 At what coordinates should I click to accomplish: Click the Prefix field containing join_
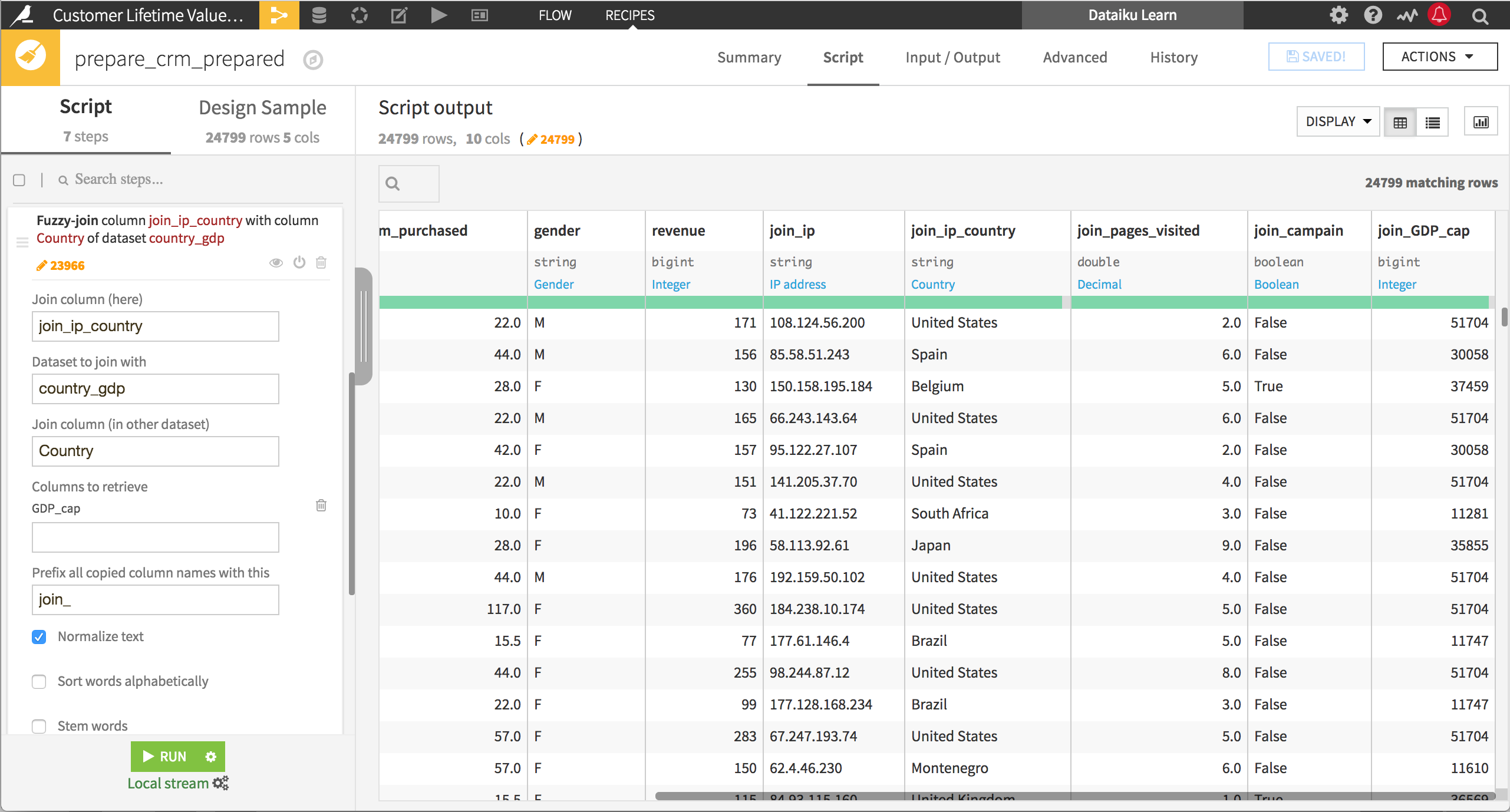click(x=156, y=600)
